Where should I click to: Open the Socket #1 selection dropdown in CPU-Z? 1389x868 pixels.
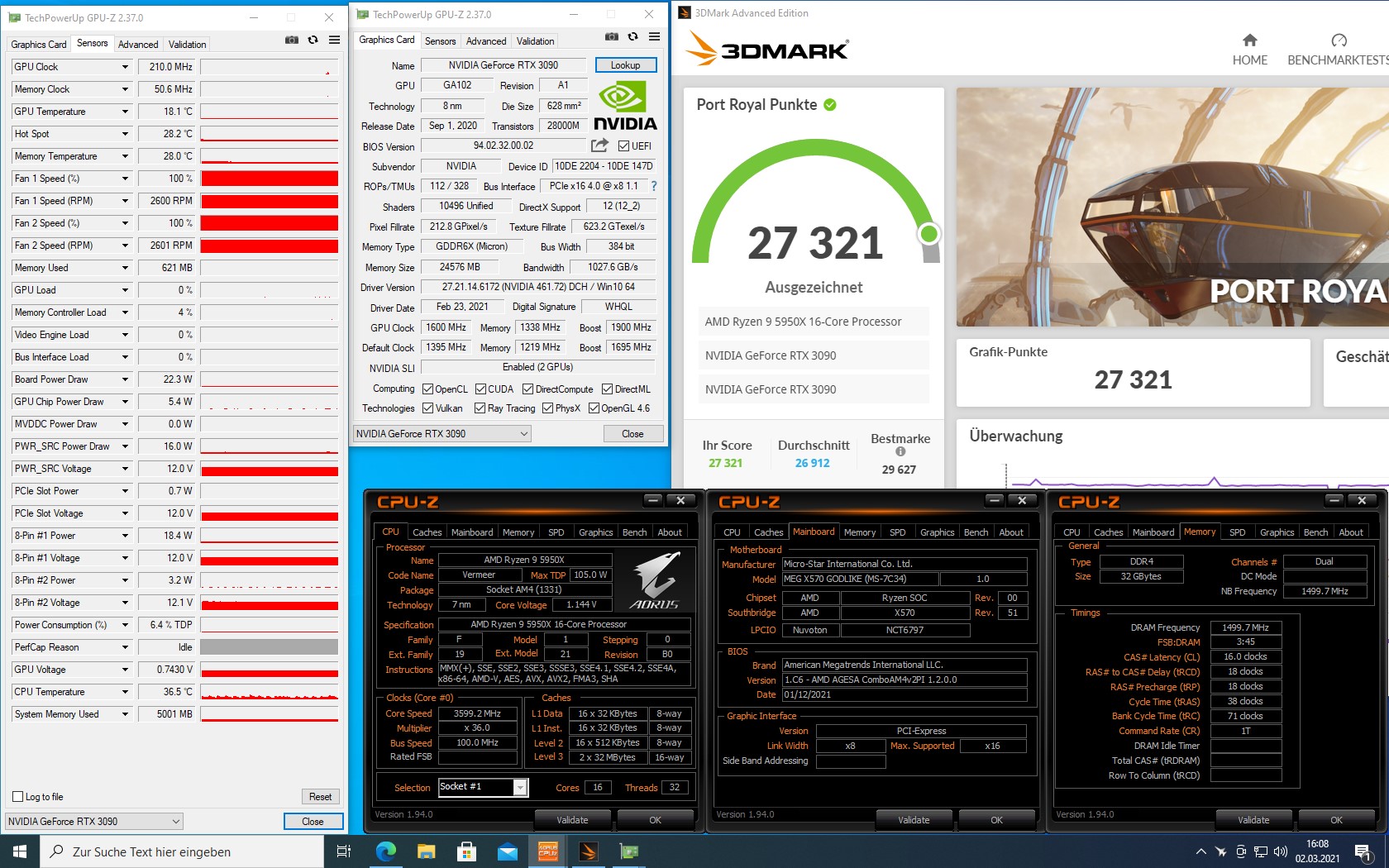520,787
